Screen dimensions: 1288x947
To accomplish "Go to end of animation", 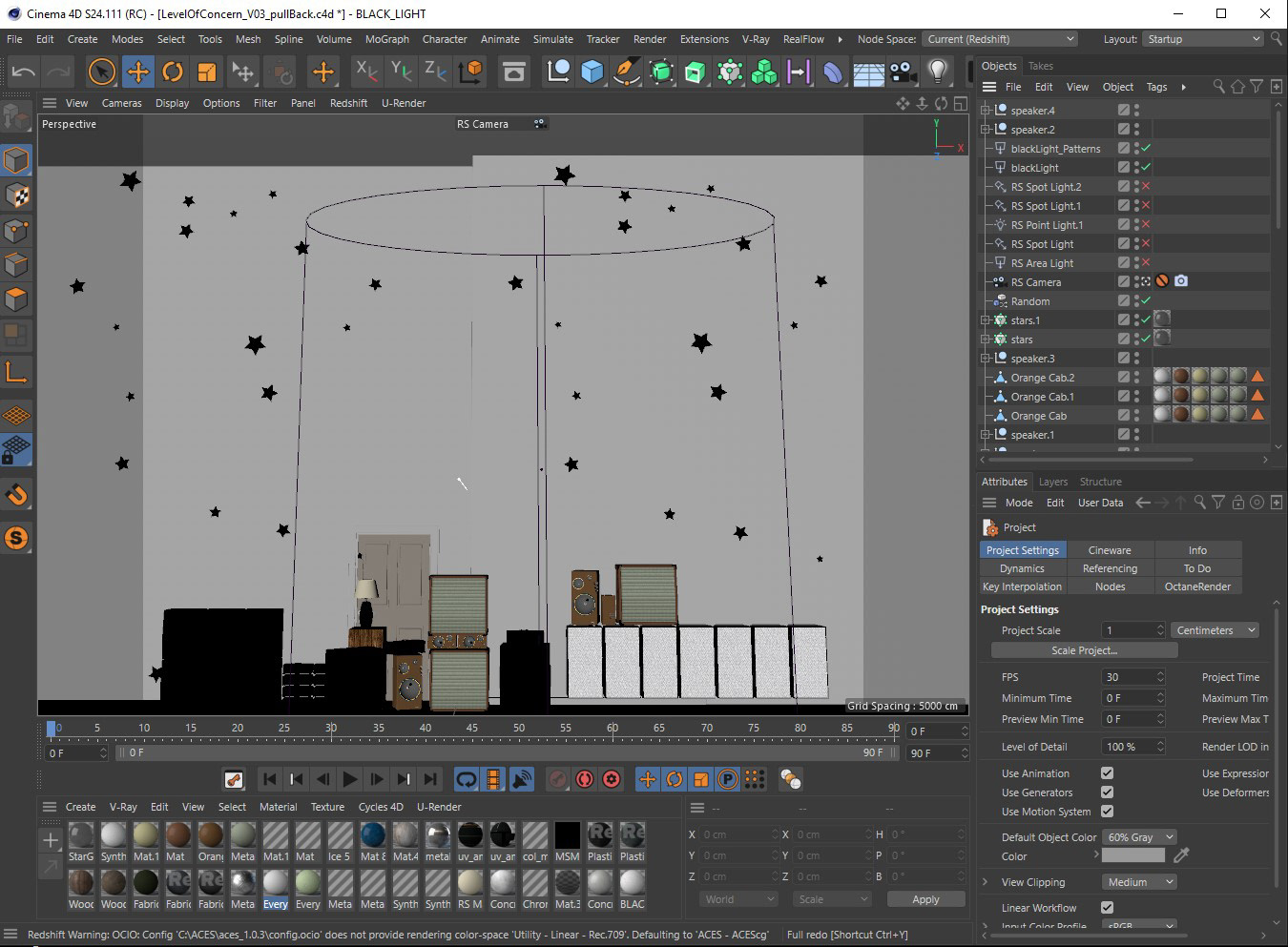I will [430, 779].
